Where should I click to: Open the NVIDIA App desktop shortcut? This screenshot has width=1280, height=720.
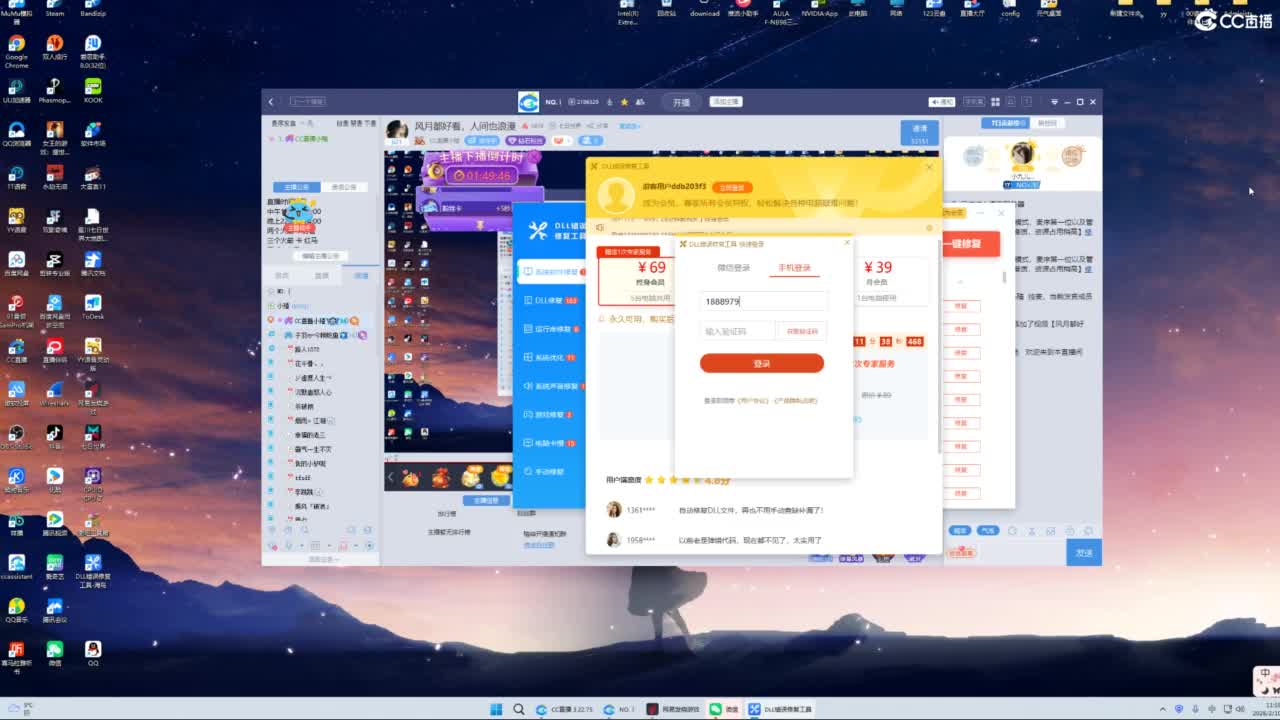coord(819,9)
